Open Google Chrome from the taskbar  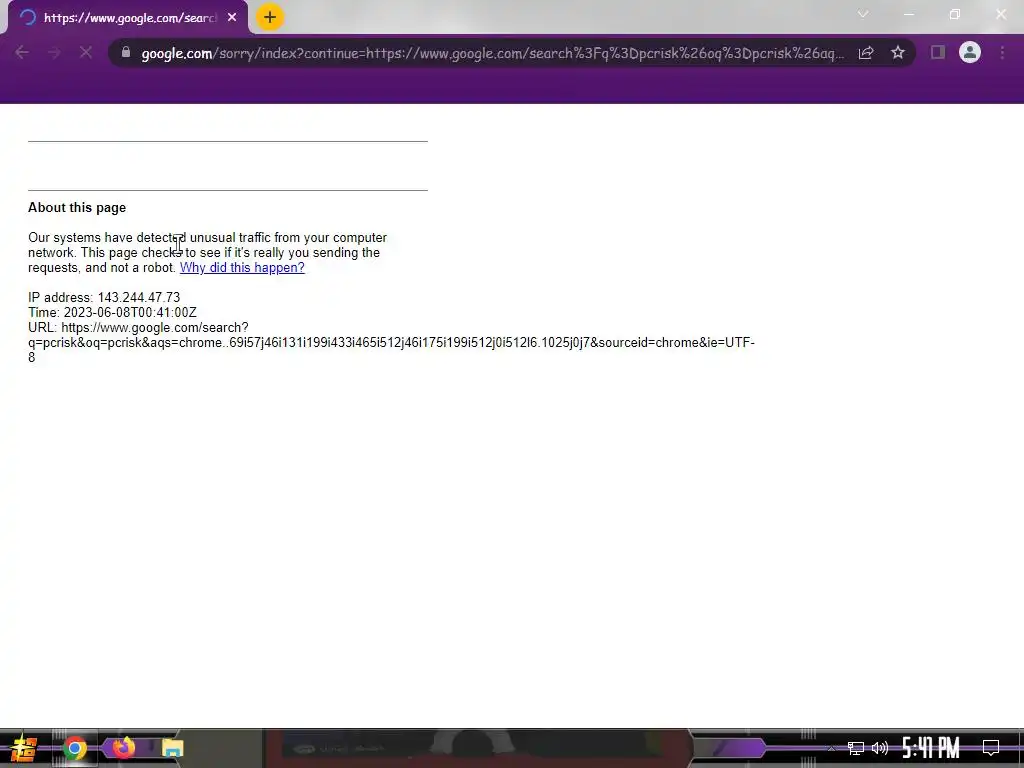pyautogui.click(x=74, y=748)
